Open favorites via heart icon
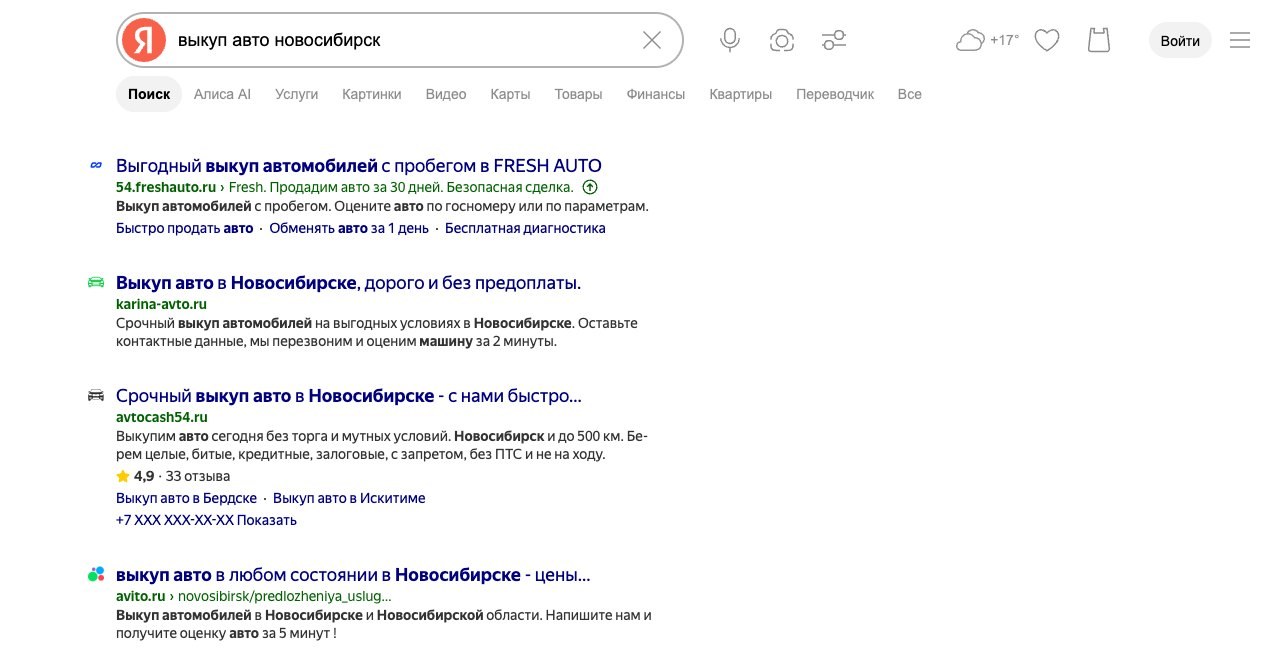Viewport: 1280px width, 660px height. click(1047, 40)
